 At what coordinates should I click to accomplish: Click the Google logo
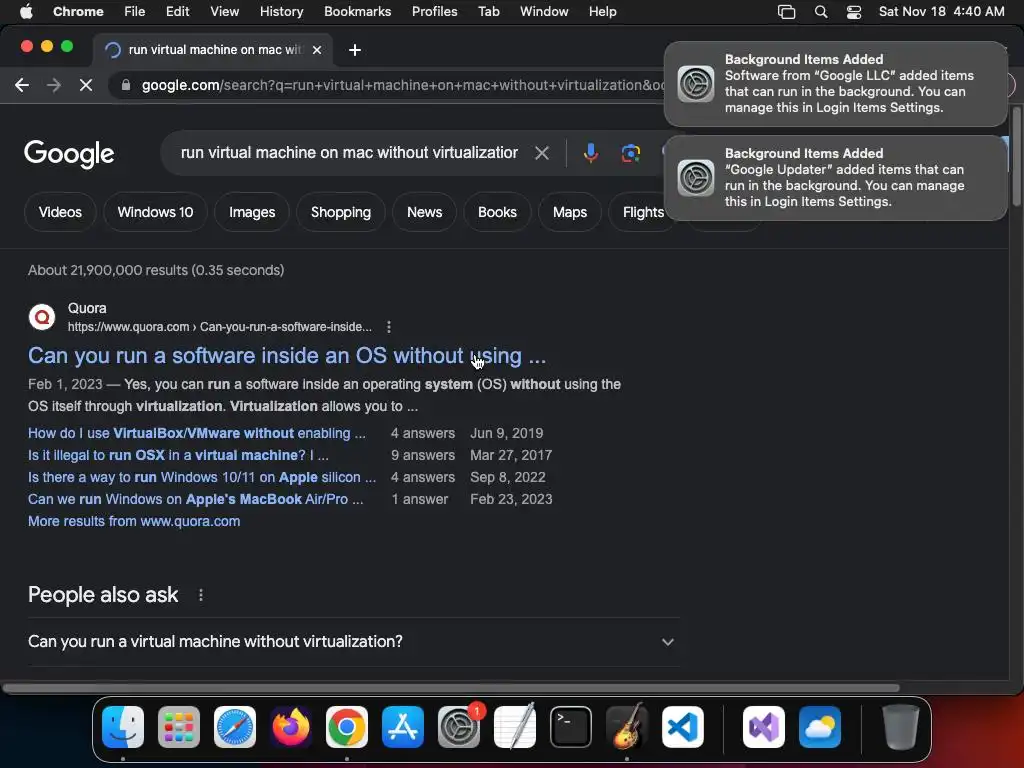(69, 154)
